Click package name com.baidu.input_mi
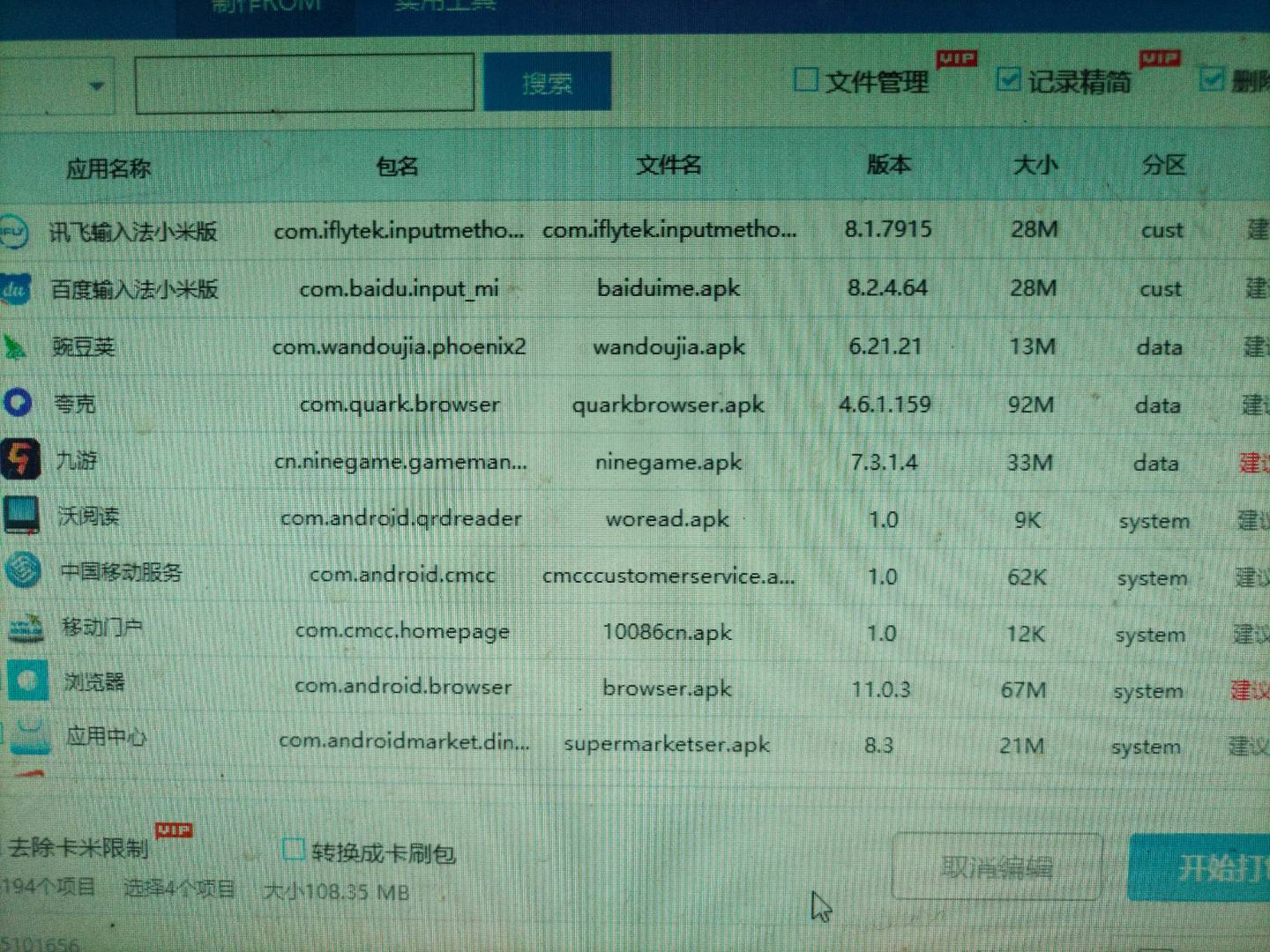 pos(400,289)
